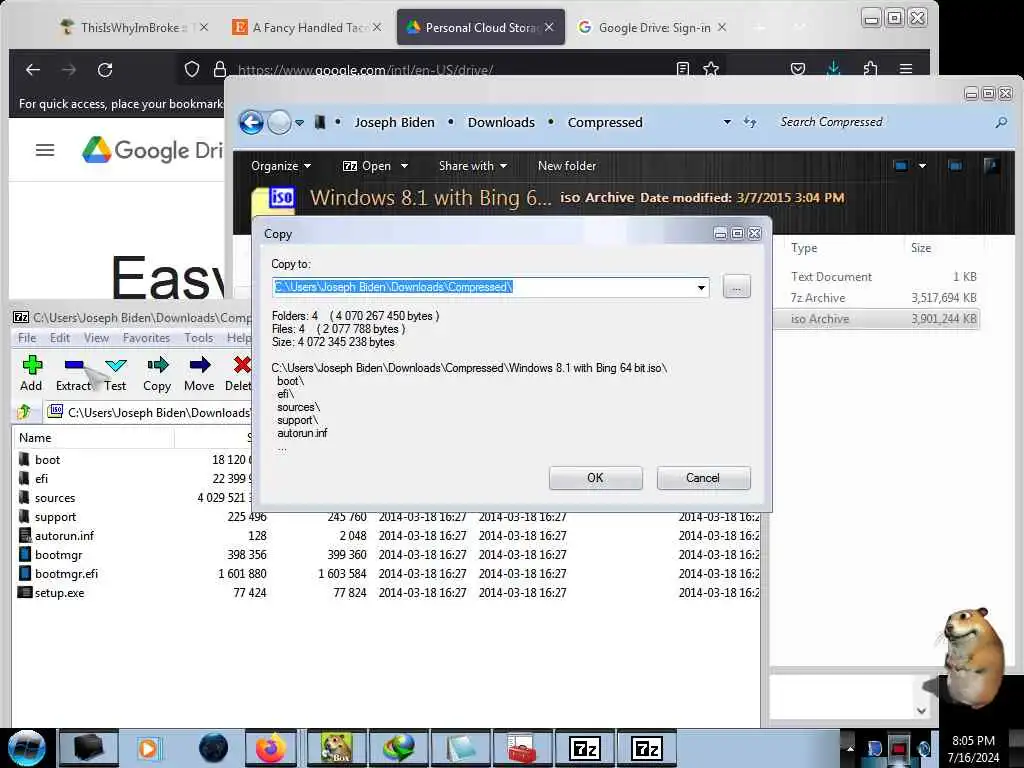Click the browse (...) button in Copy dialog
This screenshot has height=768, width=1024.
point(737,287)
